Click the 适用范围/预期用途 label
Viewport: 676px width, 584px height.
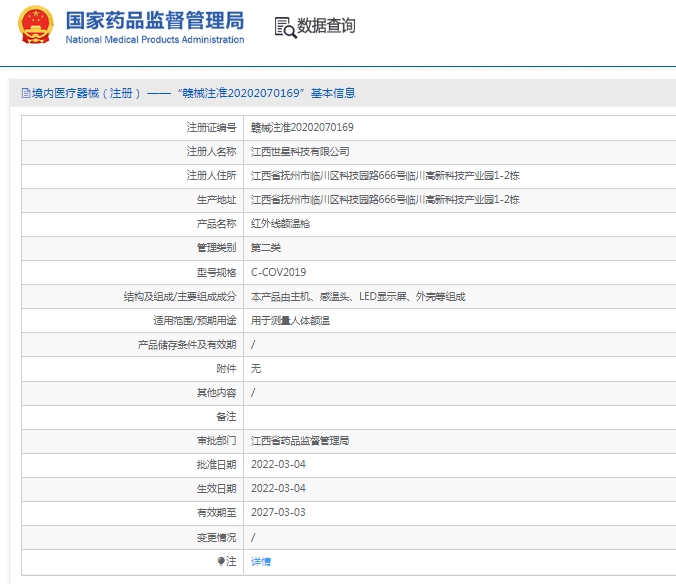pos(195,321)
